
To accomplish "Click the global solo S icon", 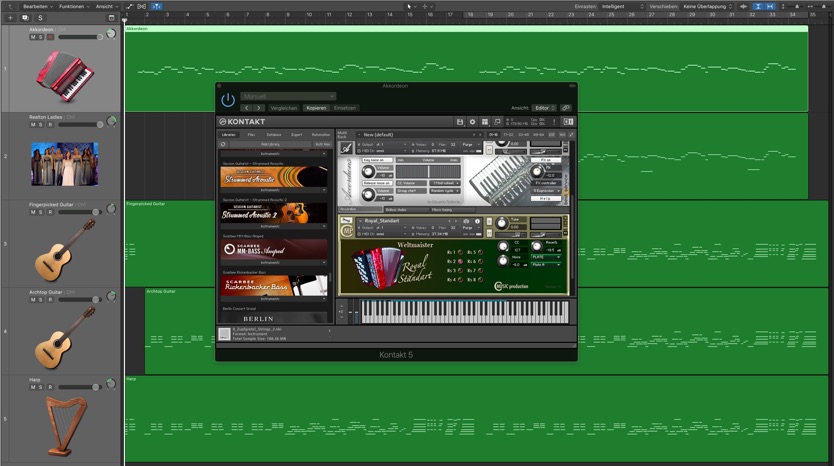I will 40,18.
